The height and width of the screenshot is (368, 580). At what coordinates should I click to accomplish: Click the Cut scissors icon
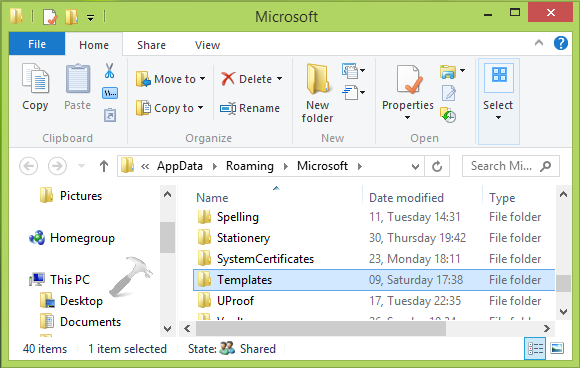109,71
